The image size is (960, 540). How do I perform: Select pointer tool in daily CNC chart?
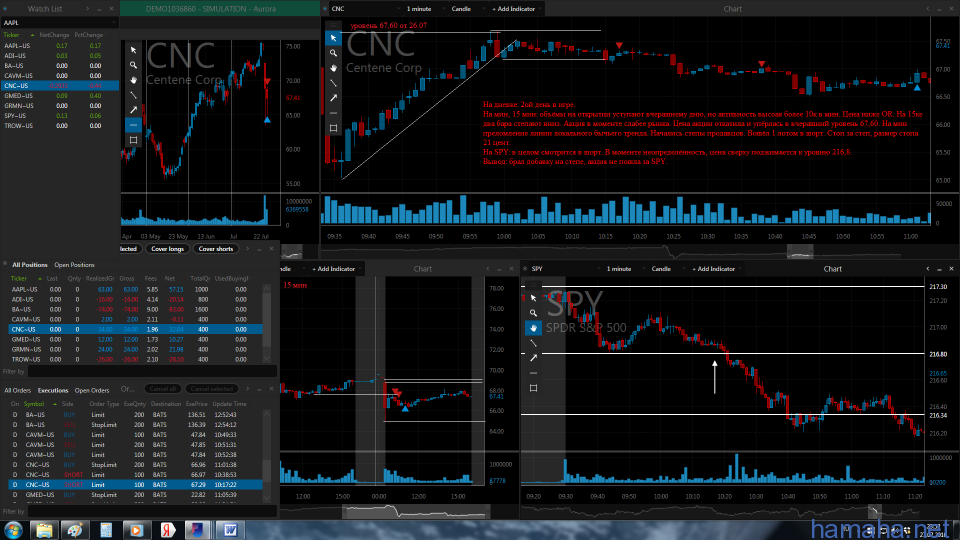pos(133,50)
